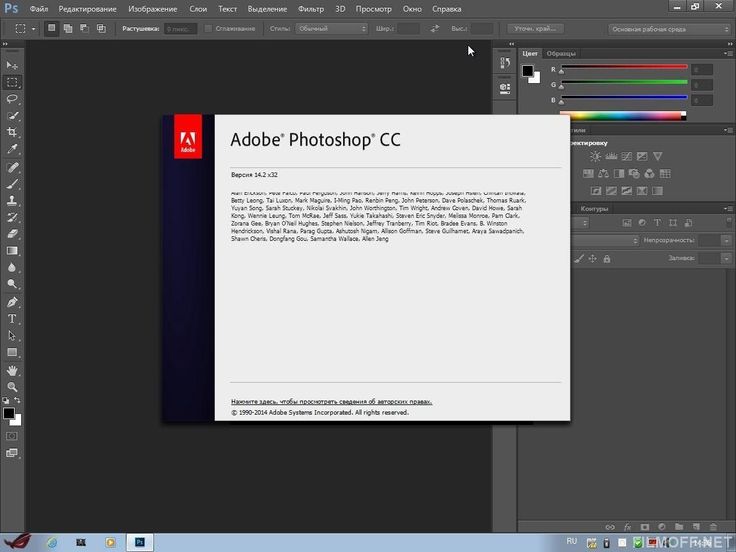
Task: Click the Red channel slider
Action: click(624, 67)
